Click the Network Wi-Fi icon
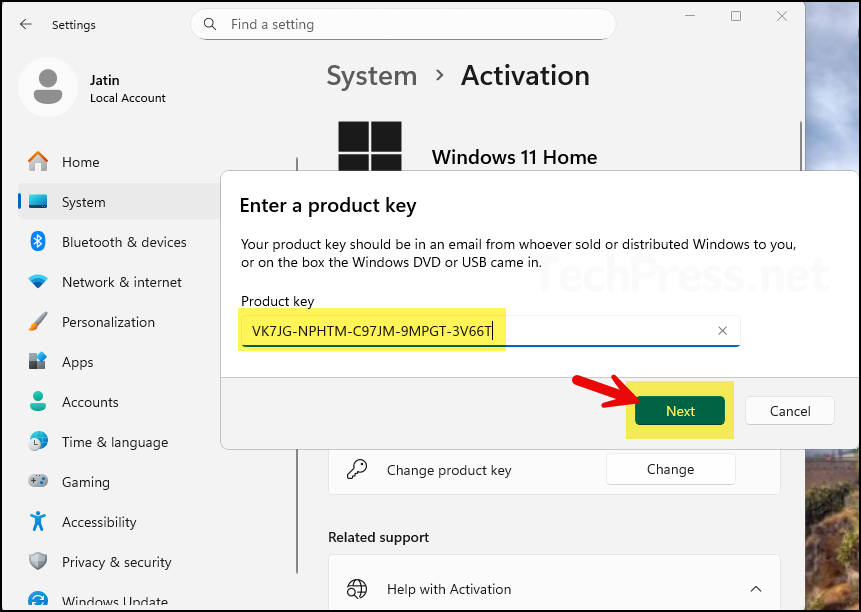The height and width of the screenshot is (612, 861). (x=38, y=282)
